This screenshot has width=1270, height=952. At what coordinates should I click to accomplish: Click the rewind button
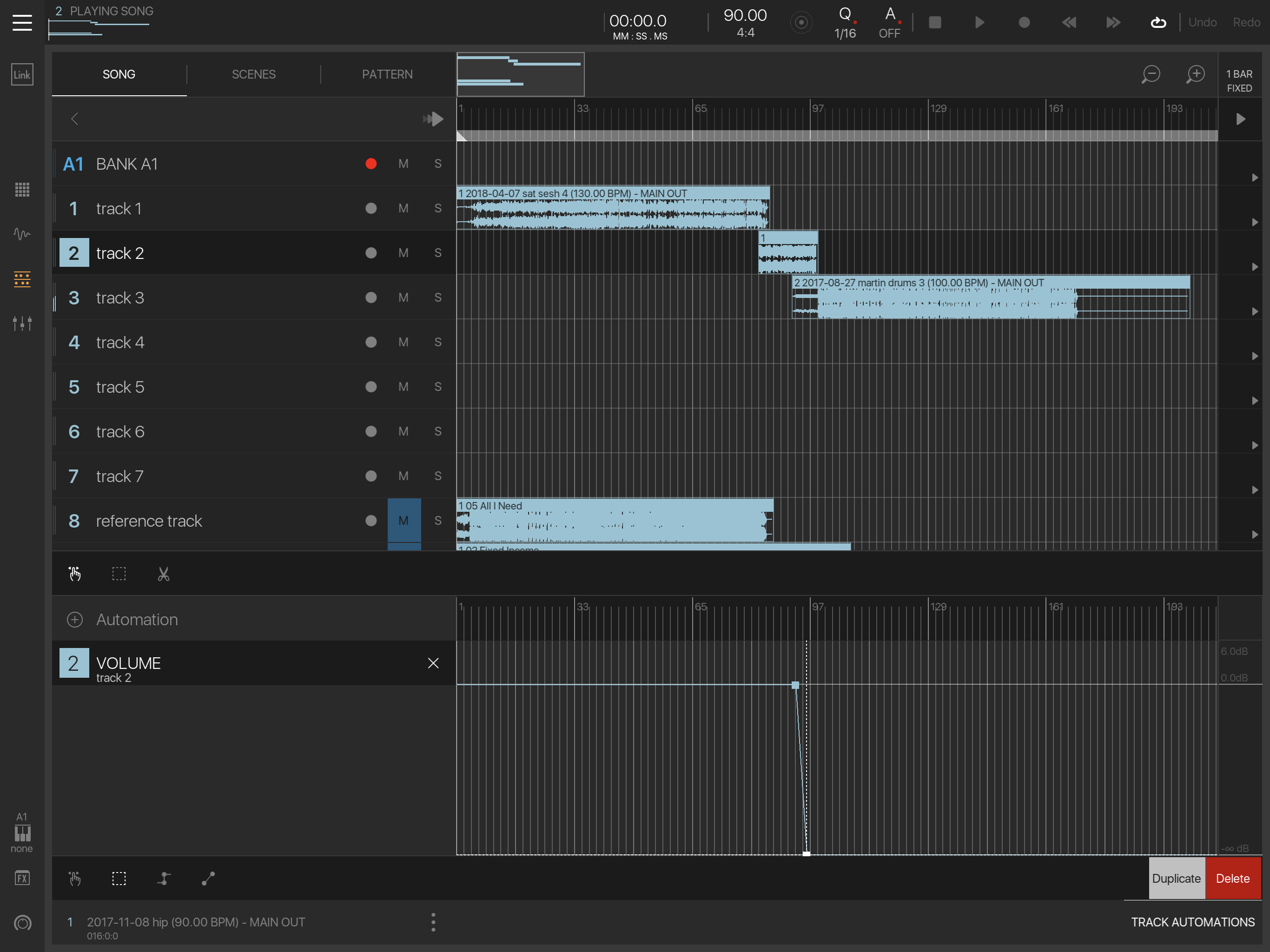1068,22
